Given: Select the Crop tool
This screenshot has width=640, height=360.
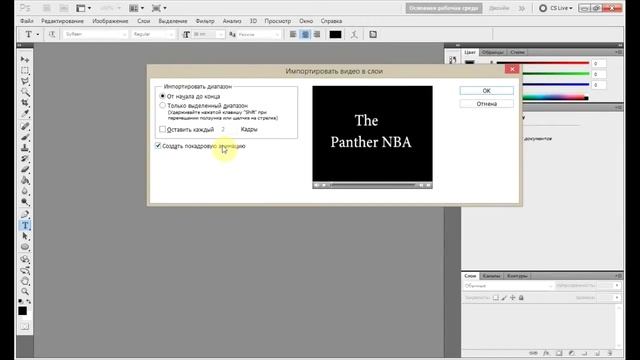Looking at the screenshot, I should (25, 103).
